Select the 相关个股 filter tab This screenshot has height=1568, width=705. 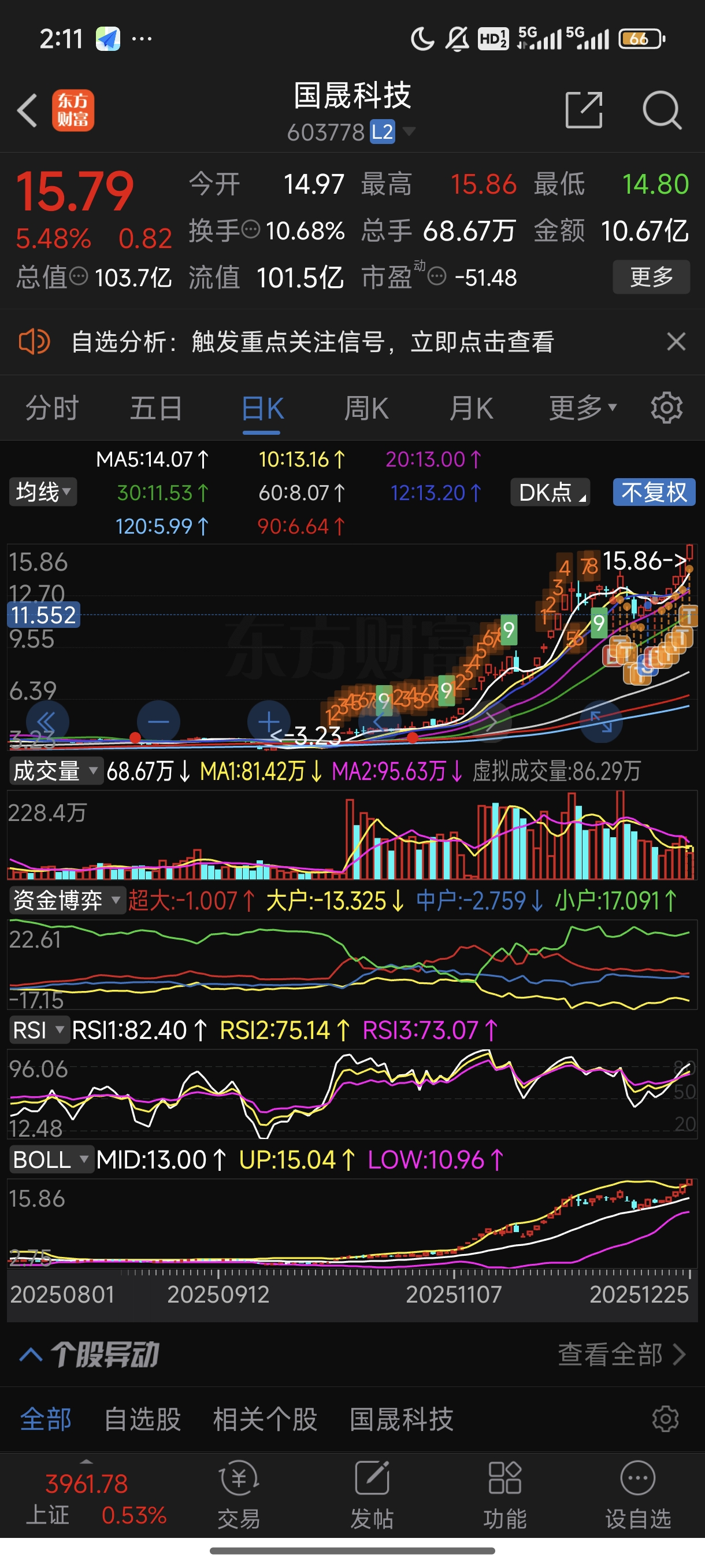[265, 1419]
